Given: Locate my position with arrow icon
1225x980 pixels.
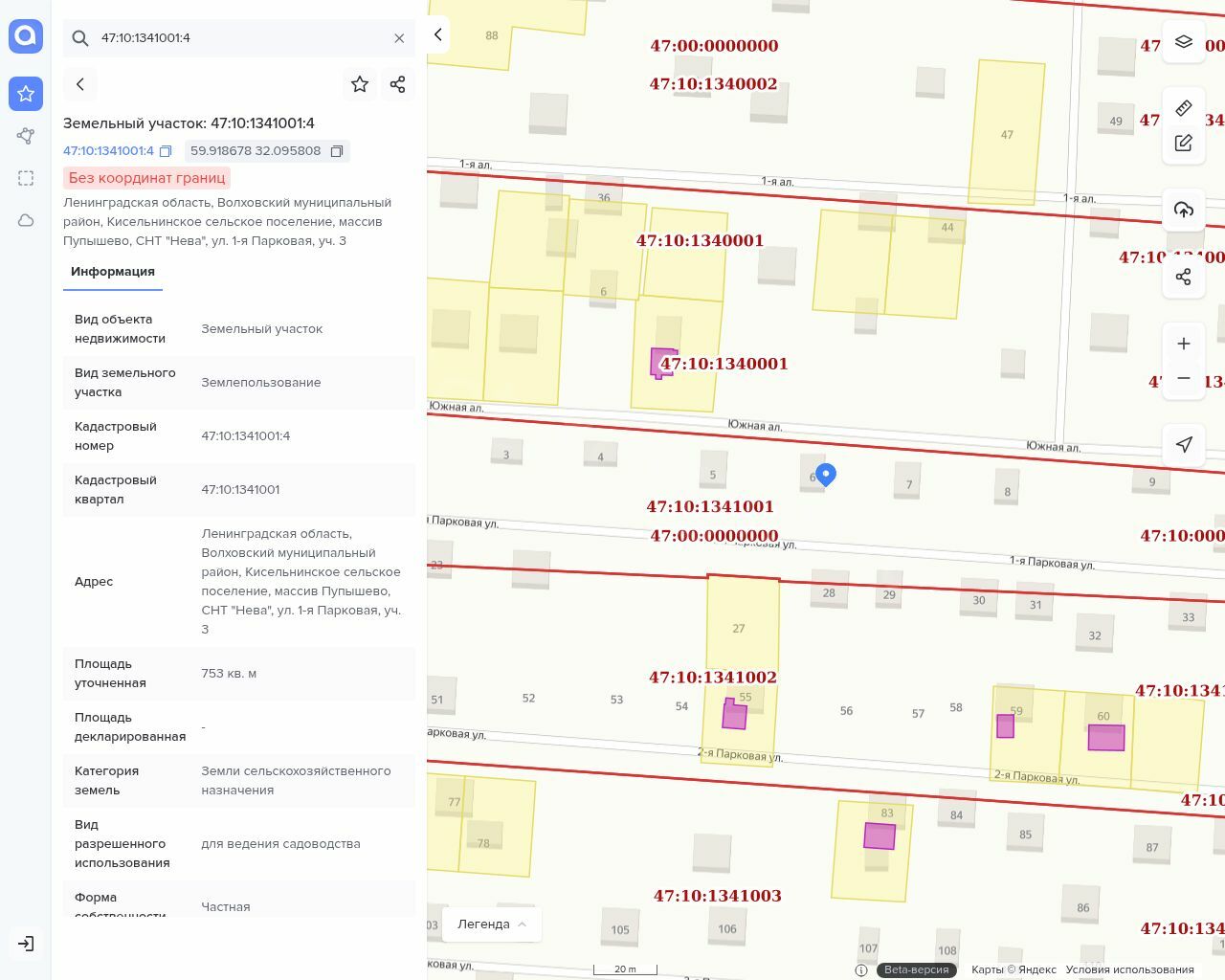Looking at the screenshot, I should point(1184,444).
